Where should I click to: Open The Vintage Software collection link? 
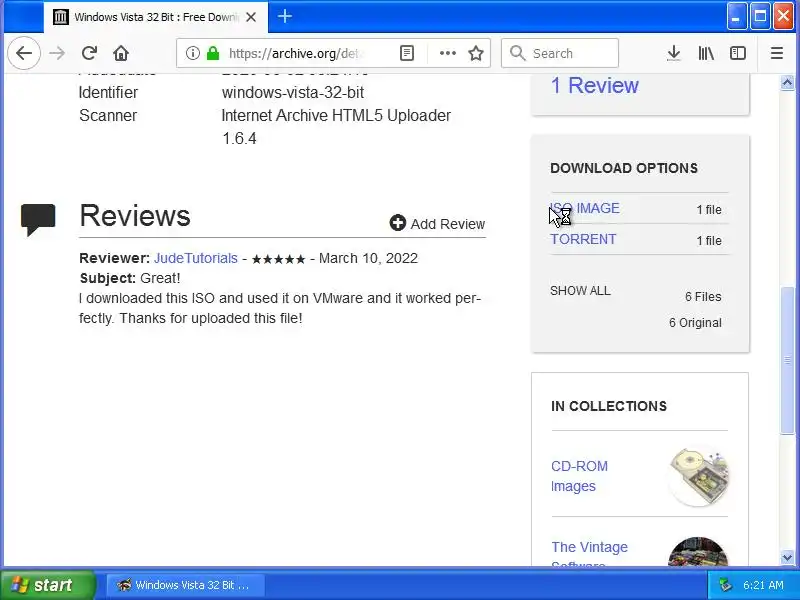pyautogui.click(x=589, y=555)
